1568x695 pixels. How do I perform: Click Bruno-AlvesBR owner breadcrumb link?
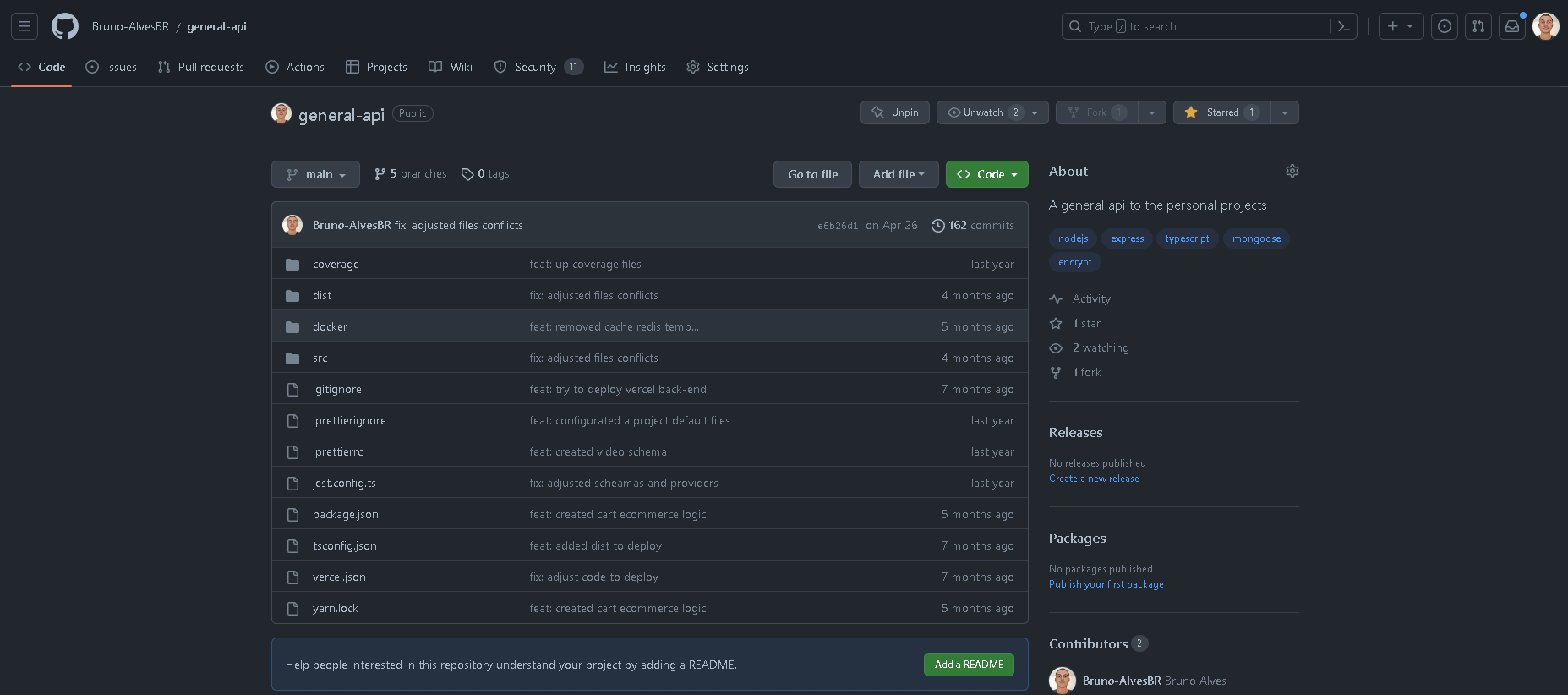[131, 26]
